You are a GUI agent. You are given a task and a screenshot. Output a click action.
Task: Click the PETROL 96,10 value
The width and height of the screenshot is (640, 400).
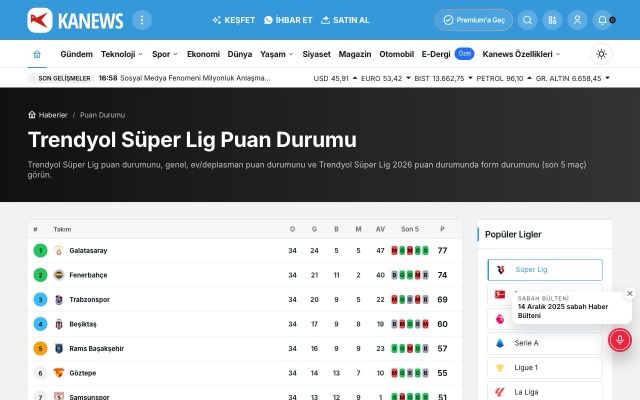tap(504, 78)
